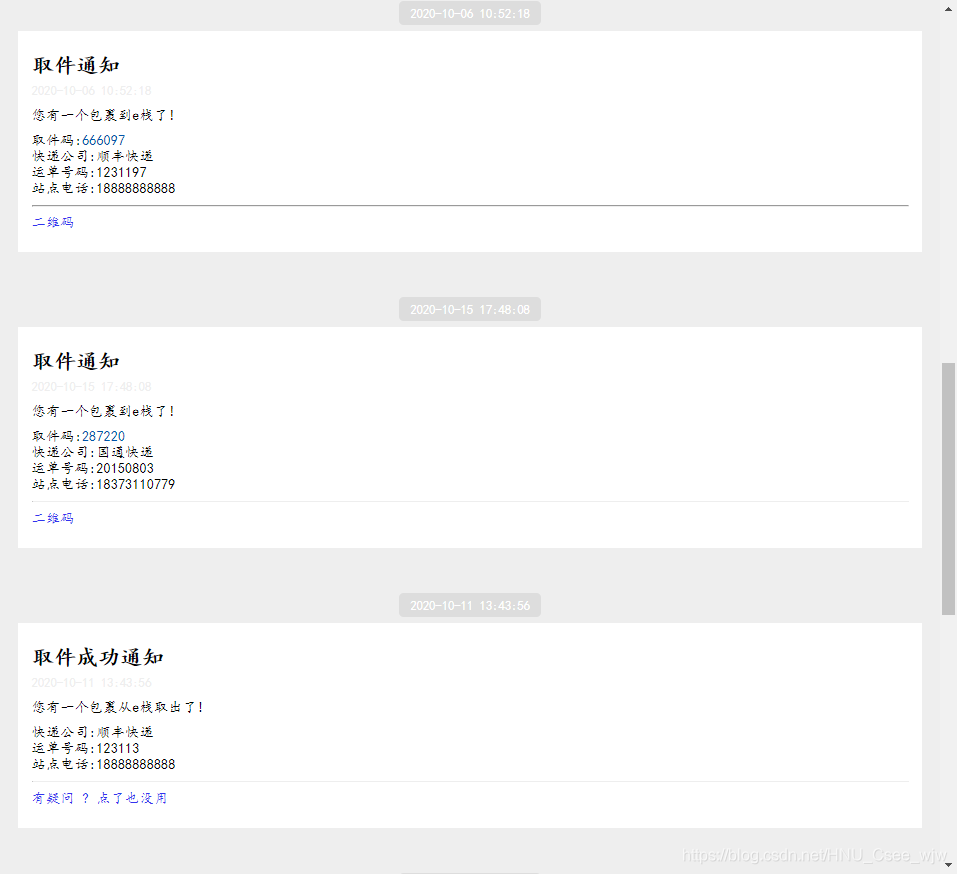This screenshot has height=874, width=957.
Task: Click 取件通知 heading above code 666097
Action: [x=76, y=65]
